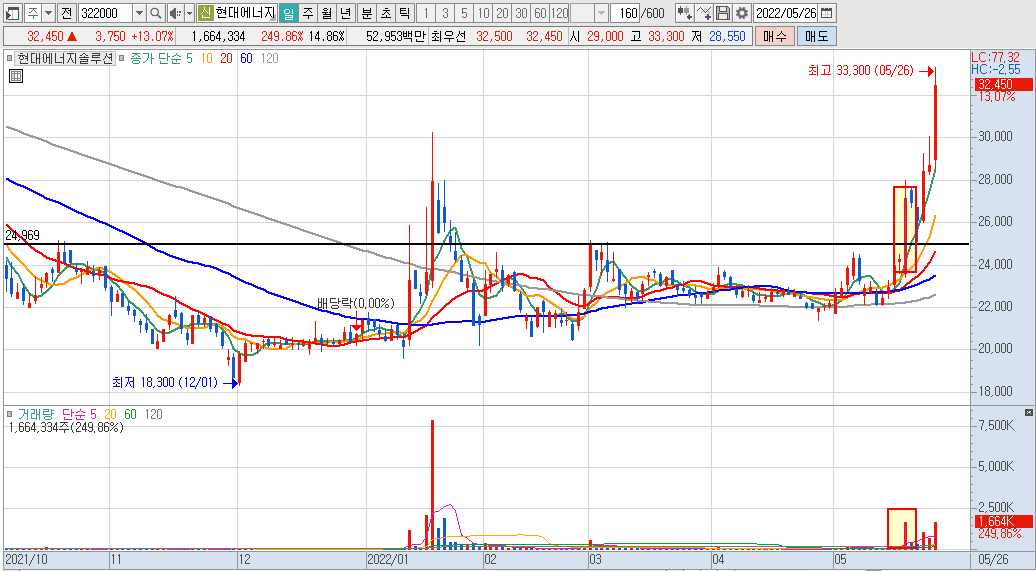Click square marker before 거래량 label

(x=9, y=414)
